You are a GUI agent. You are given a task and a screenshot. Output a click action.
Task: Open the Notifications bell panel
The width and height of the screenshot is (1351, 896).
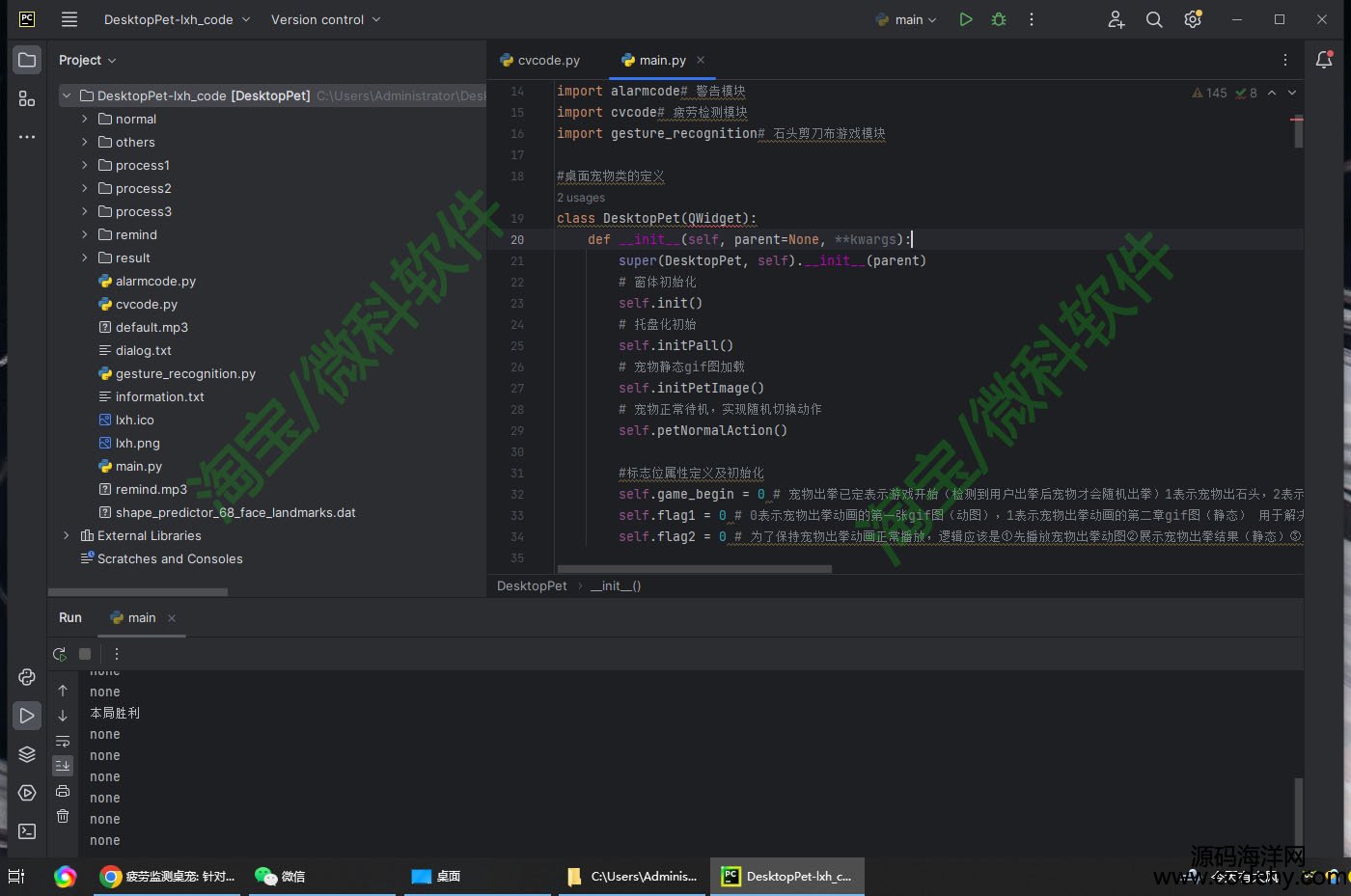(1324, 60)
